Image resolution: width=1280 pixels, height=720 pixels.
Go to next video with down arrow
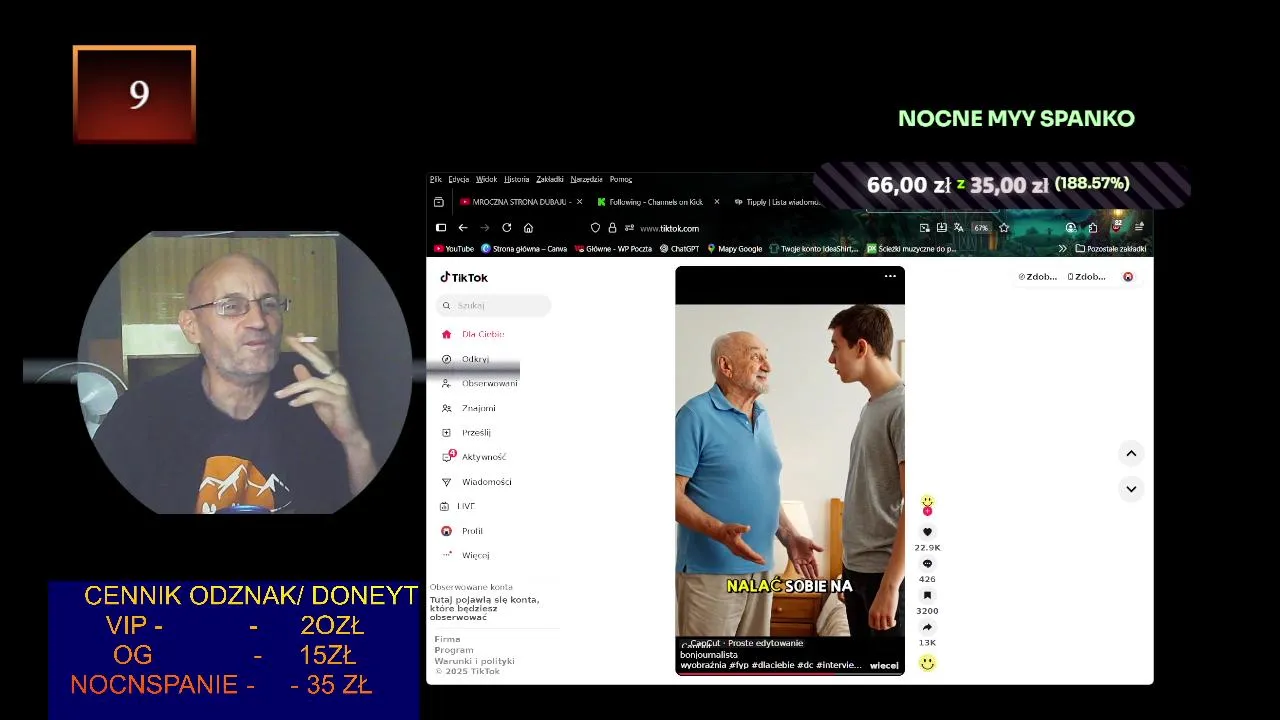tap(1131, 489)
